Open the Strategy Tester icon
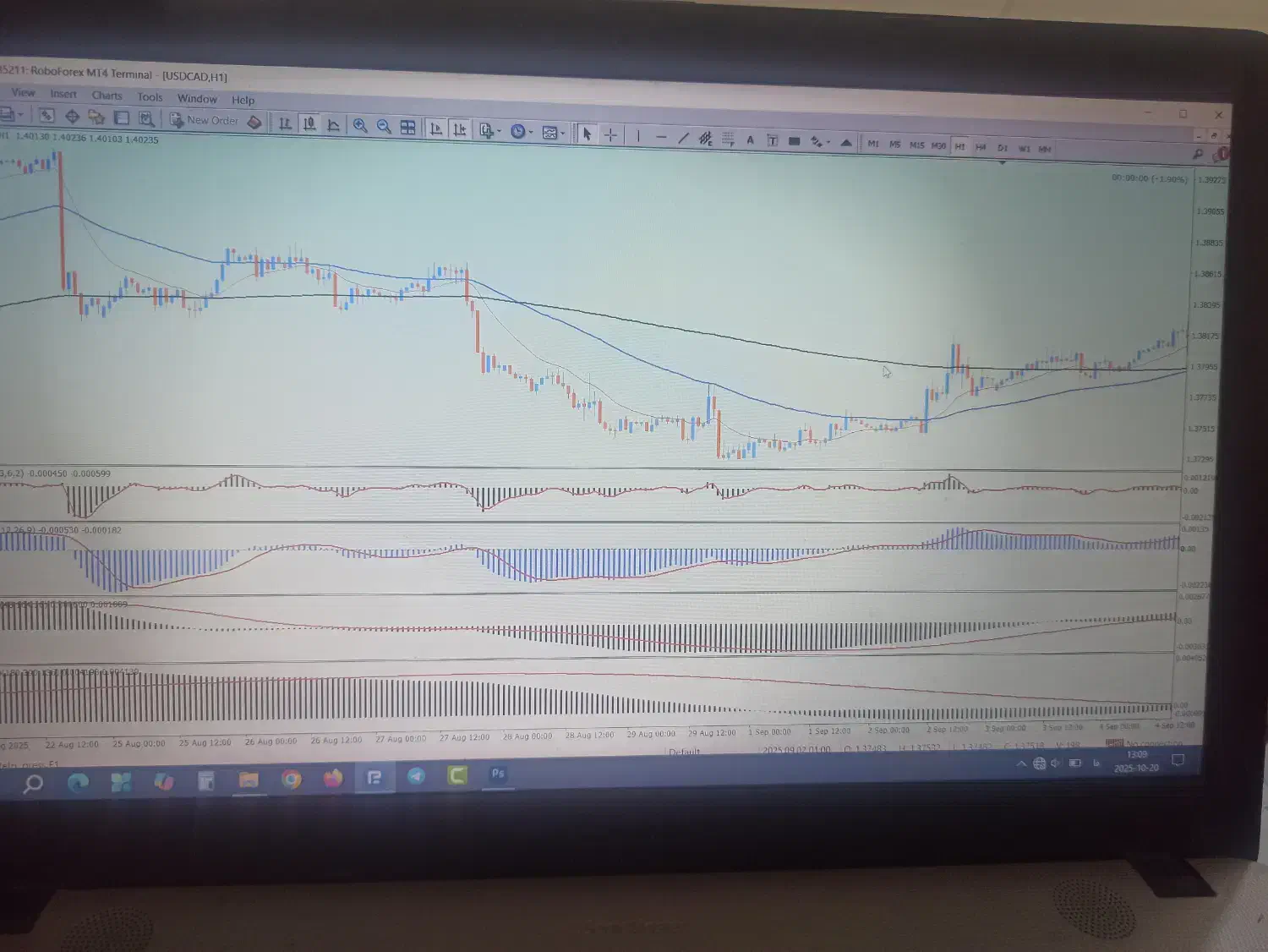 point(146,119)
